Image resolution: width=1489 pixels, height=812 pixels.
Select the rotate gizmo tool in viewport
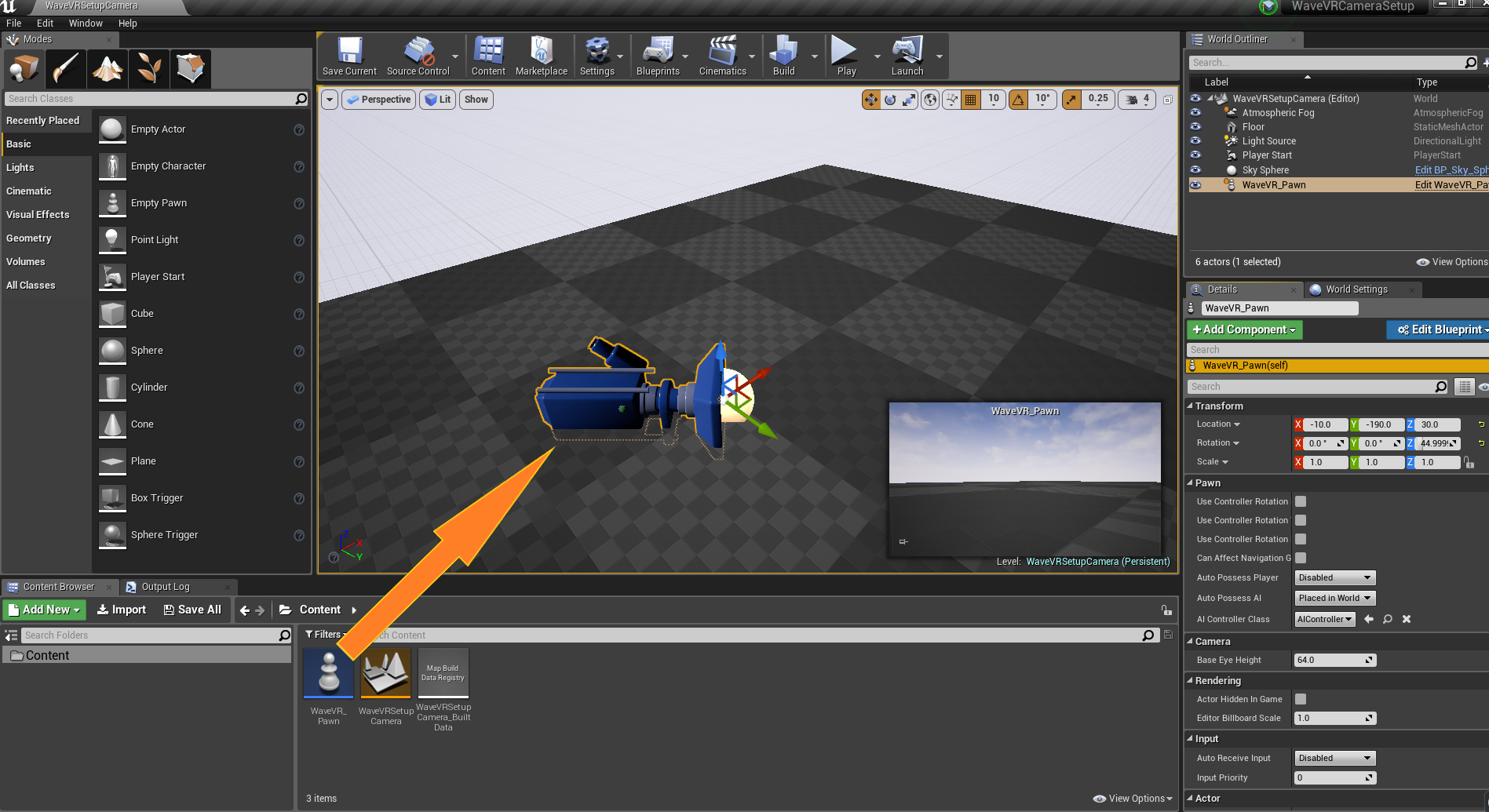(x=890, y=100)
